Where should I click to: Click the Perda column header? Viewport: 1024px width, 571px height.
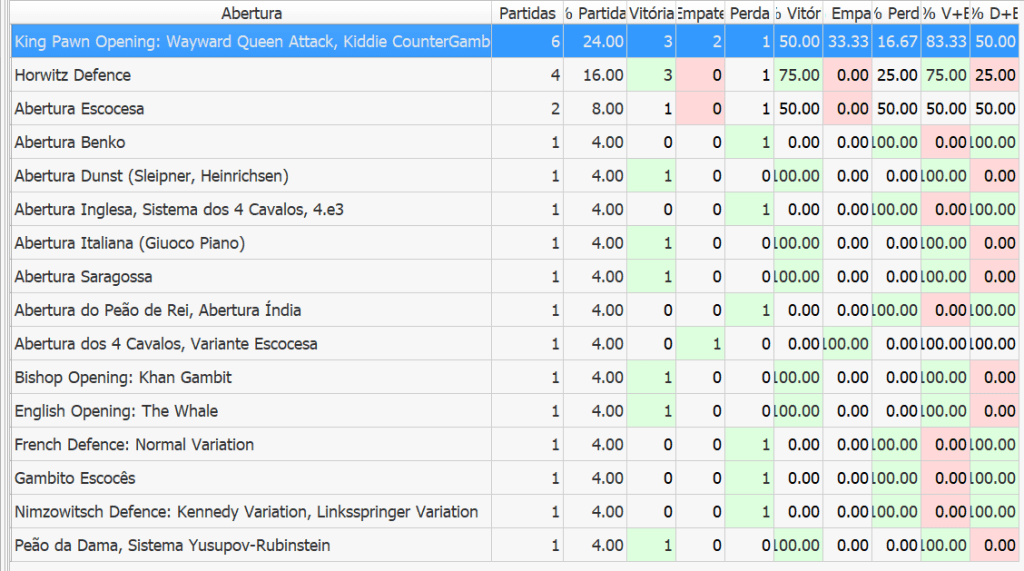(749, 13)
